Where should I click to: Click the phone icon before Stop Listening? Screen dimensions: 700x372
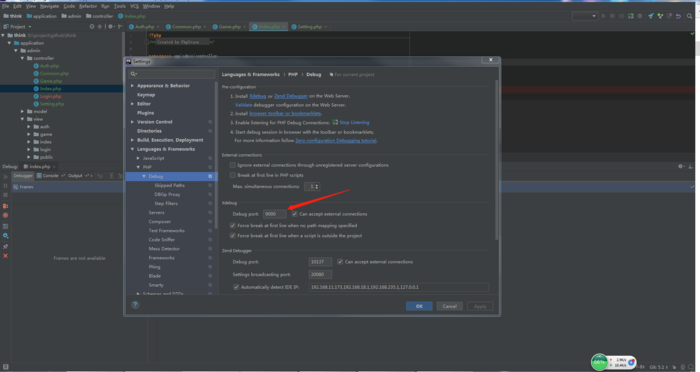point(335,122)
